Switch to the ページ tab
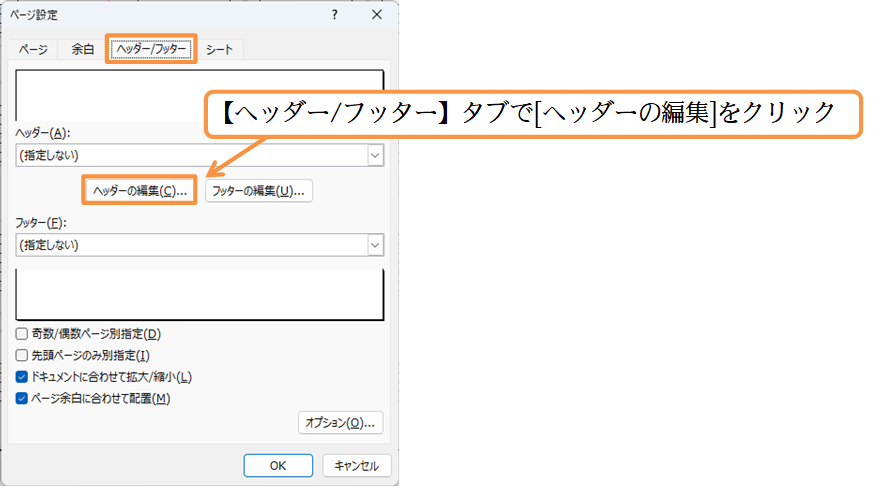Image resolution: width=885 pixels, height=488 pixels. pos(33,50)
